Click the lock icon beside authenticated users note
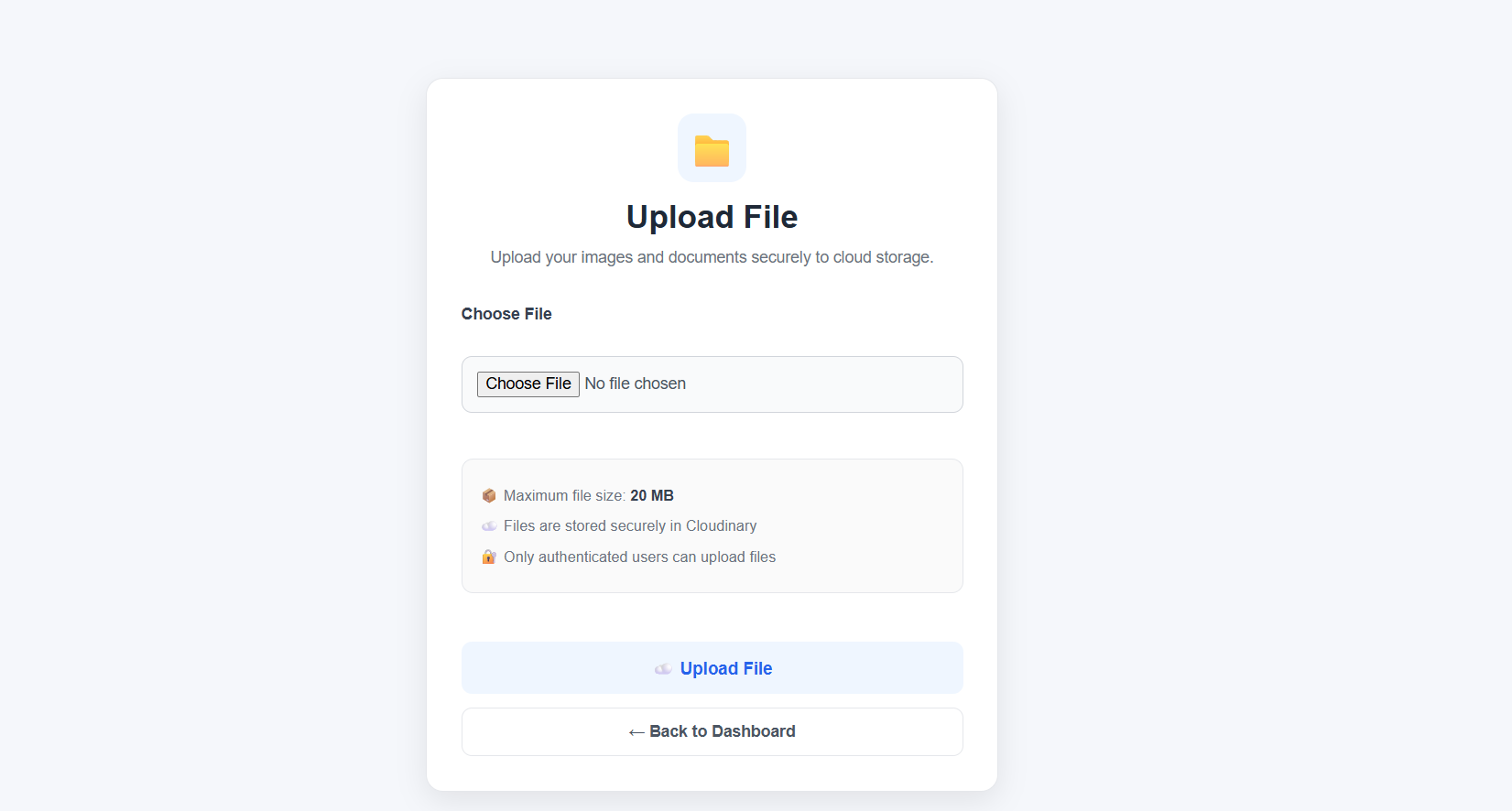 pyautogui.click(x=489, y=557)
